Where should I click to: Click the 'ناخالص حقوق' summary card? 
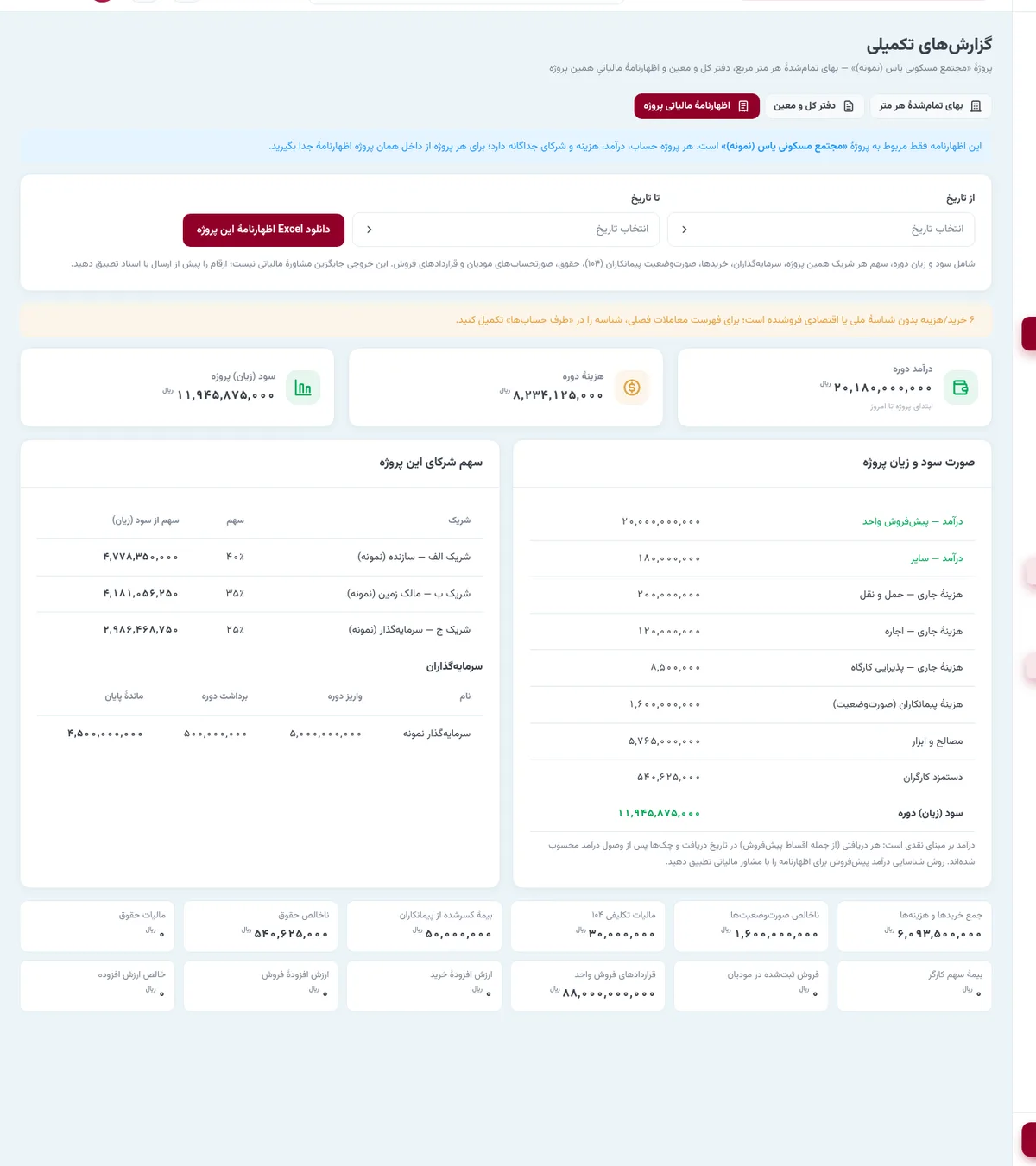[x=261, y=926]
